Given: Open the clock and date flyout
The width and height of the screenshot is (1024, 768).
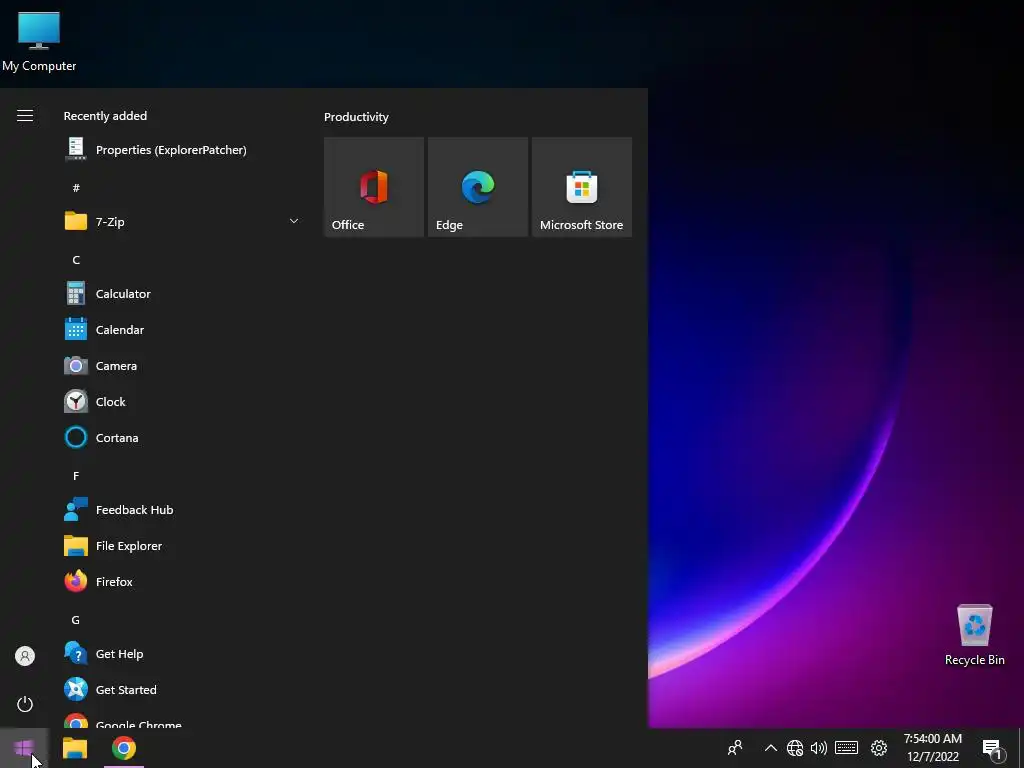Looking at the screenshot, I should (x=933, y=748).
